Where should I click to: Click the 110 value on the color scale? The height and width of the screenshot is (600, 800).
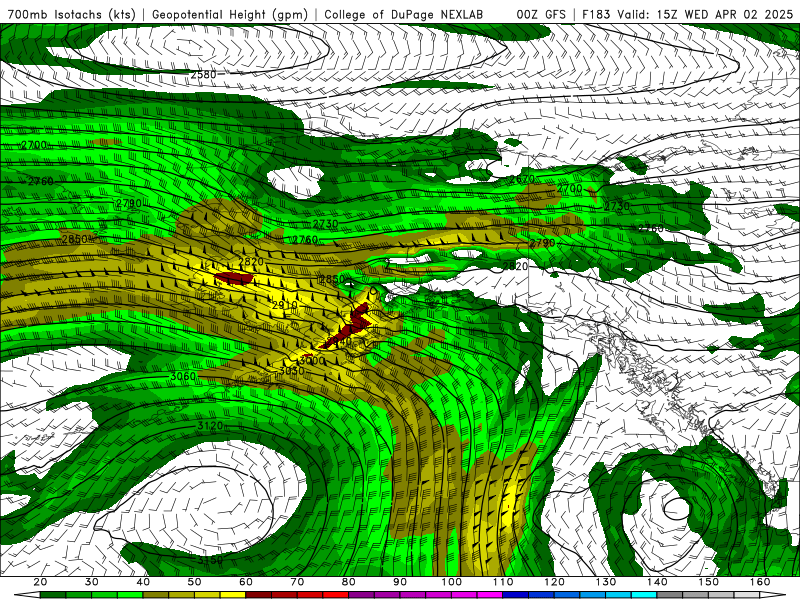click(x=503, y=582)
